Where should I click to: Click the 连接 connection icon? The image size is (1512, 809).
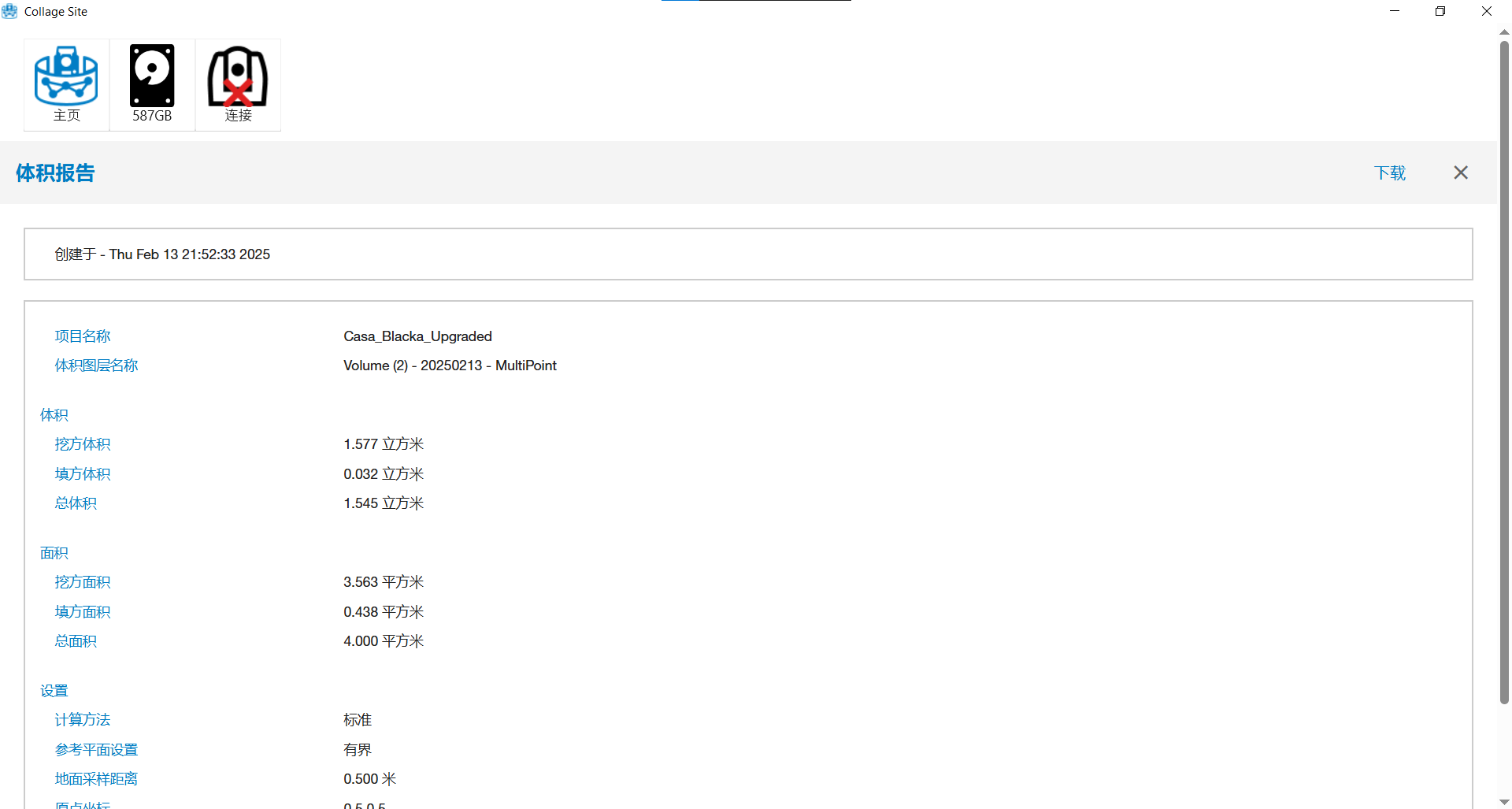tap(238, 83)
